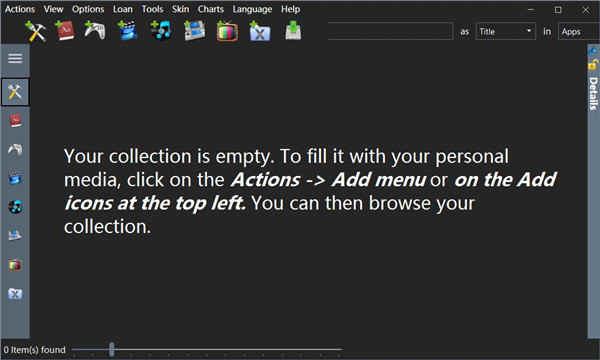Maximize the application window
Screen dimensions: 600x360
(558, 10)
